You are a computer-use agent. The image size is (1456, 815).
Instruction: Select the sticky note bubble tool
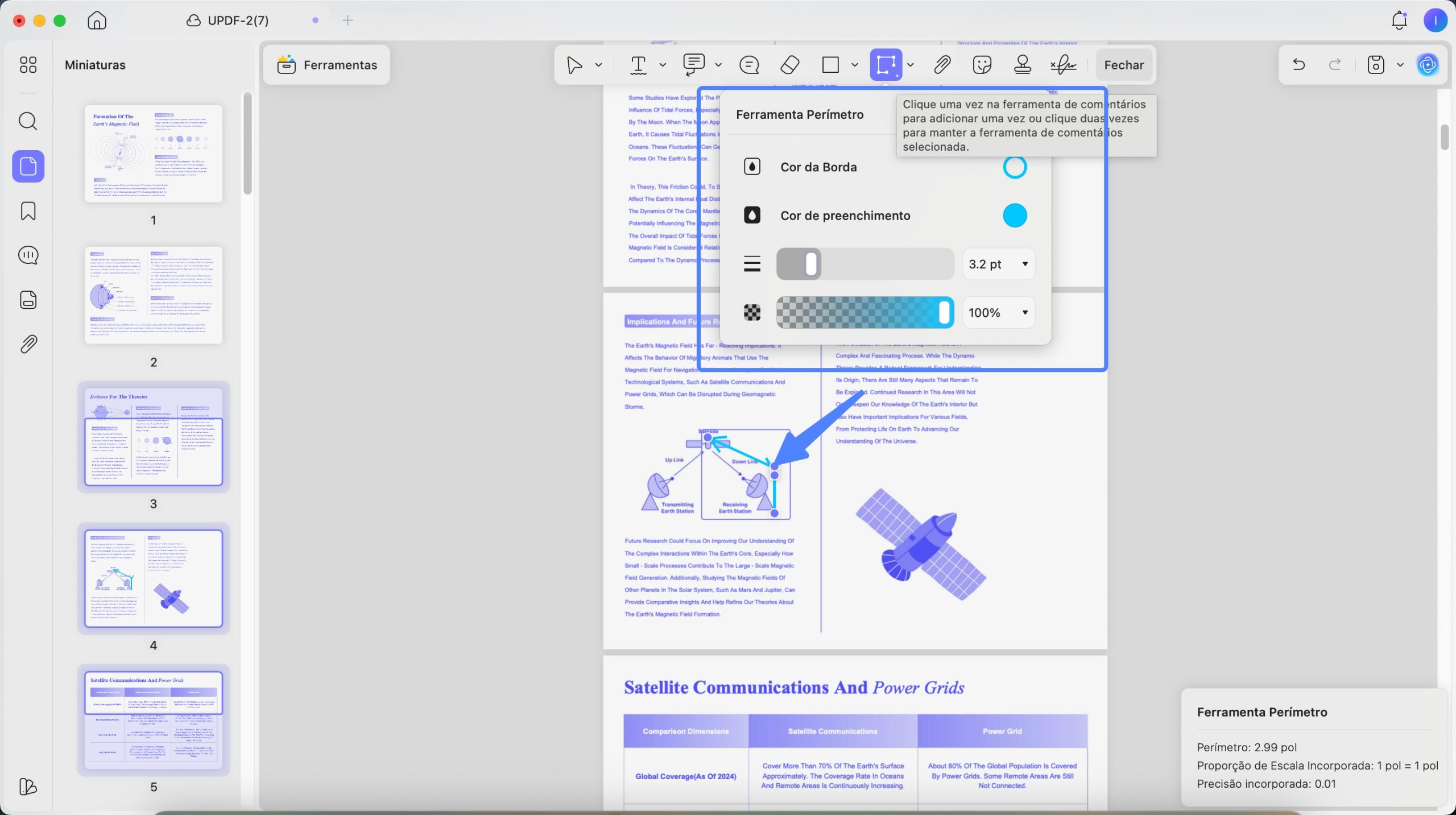click(748, 65)
